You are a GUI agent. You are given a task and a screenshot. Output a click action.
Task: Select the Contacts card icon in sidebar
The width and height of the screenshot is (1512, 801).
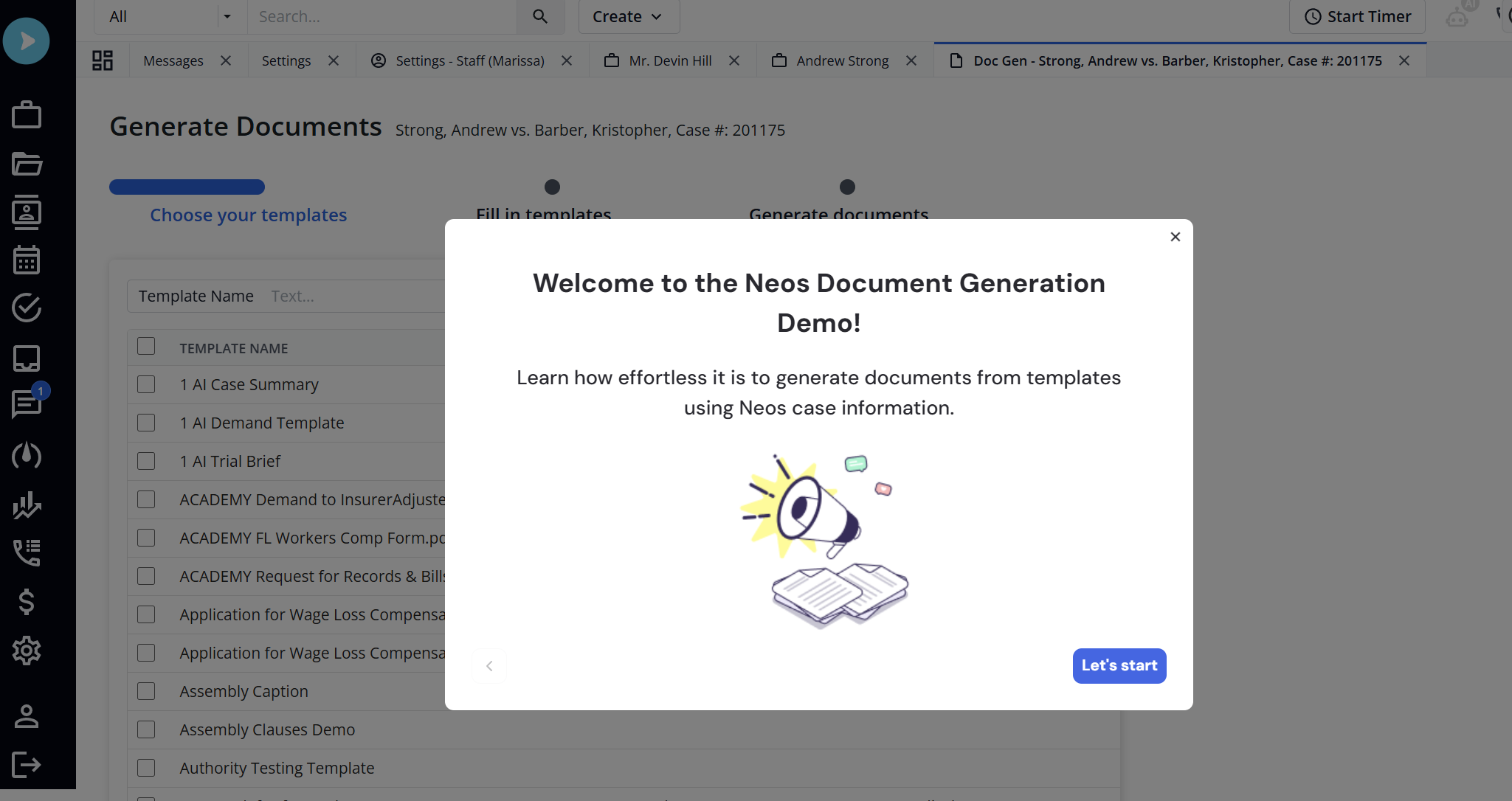tap(27, 212)
